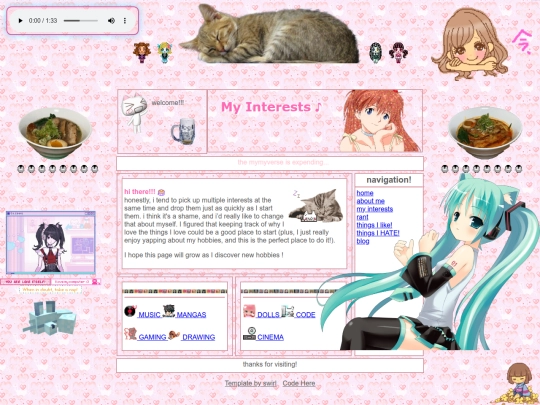Click the left ramen bowl image

tap(55, 133)
